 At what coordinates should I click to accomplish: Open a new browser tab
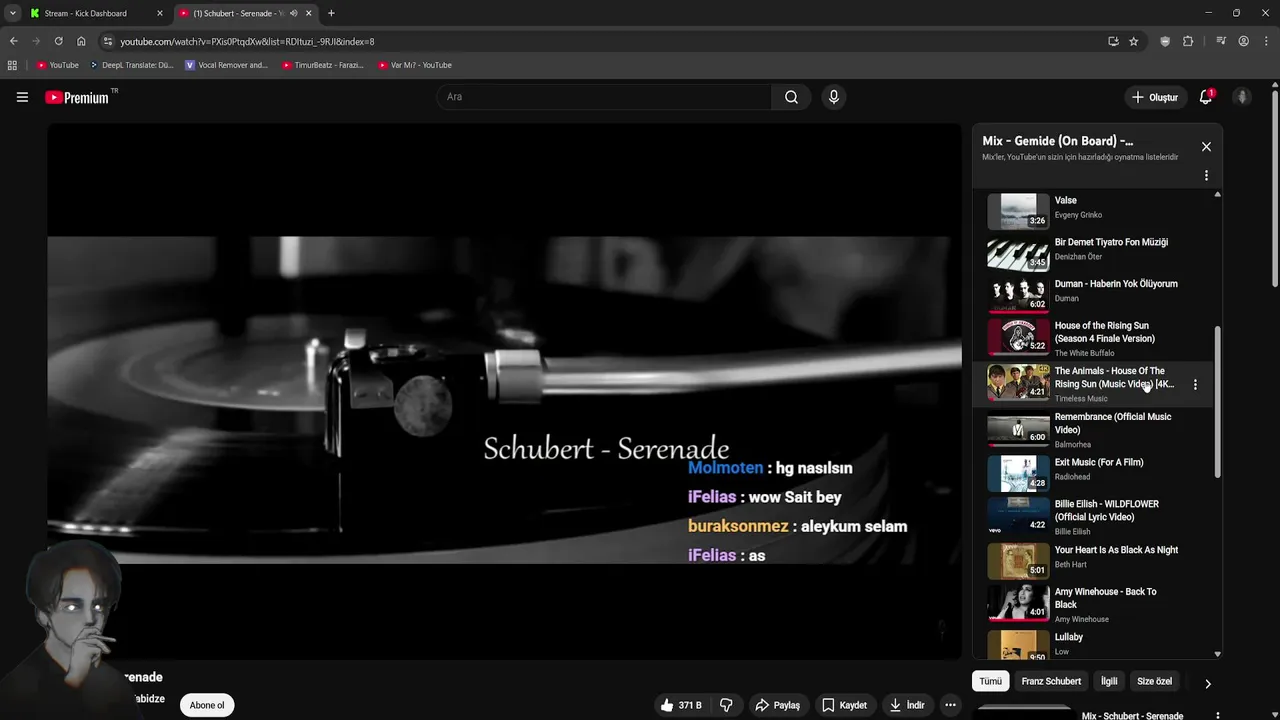coord(331,13)
